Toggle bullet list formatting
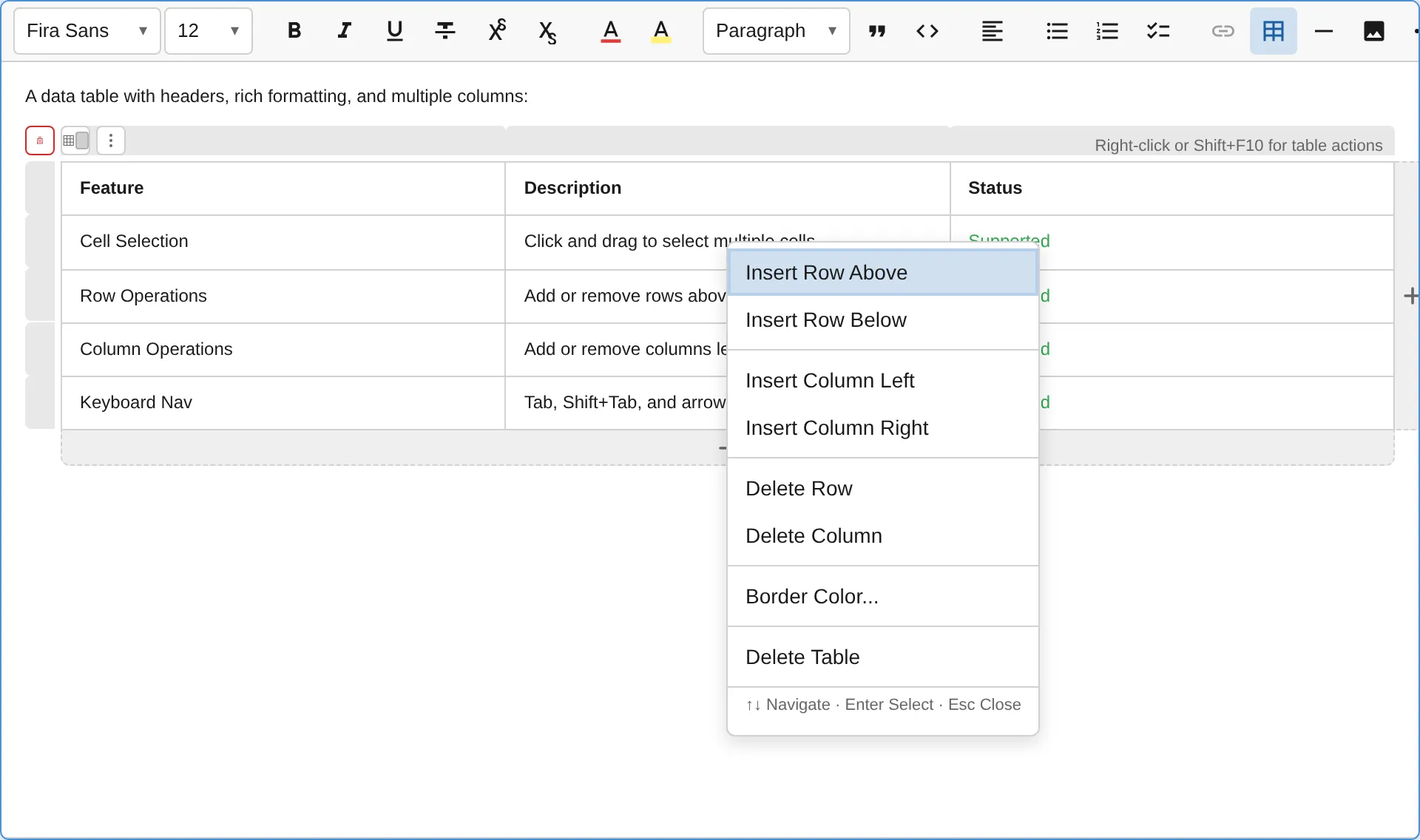This screenshot has width=1420, height=840. point(1057,31)
